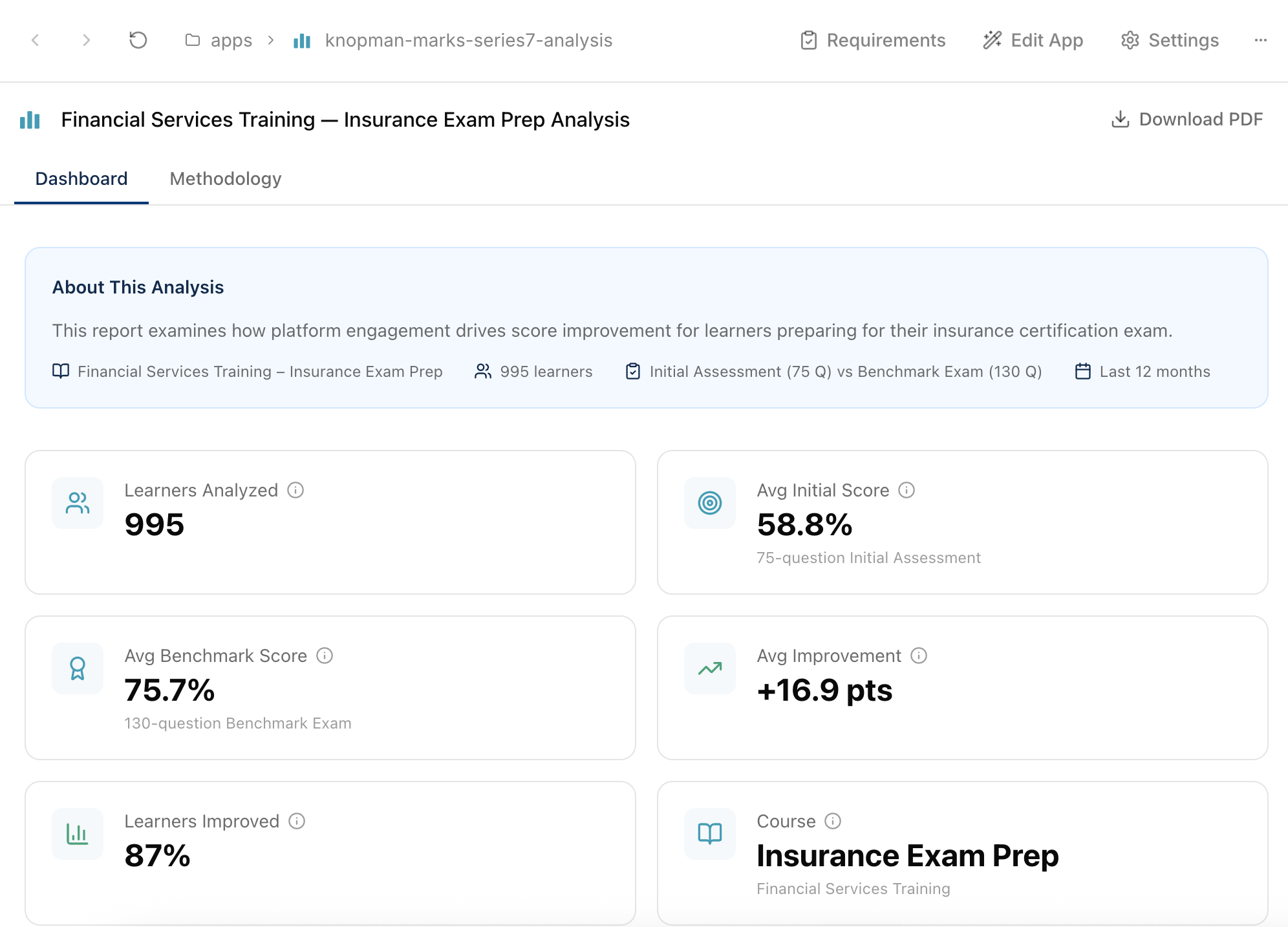Click the bar chart logo beside the page title
1288x927 pixels.
[30, 120]
